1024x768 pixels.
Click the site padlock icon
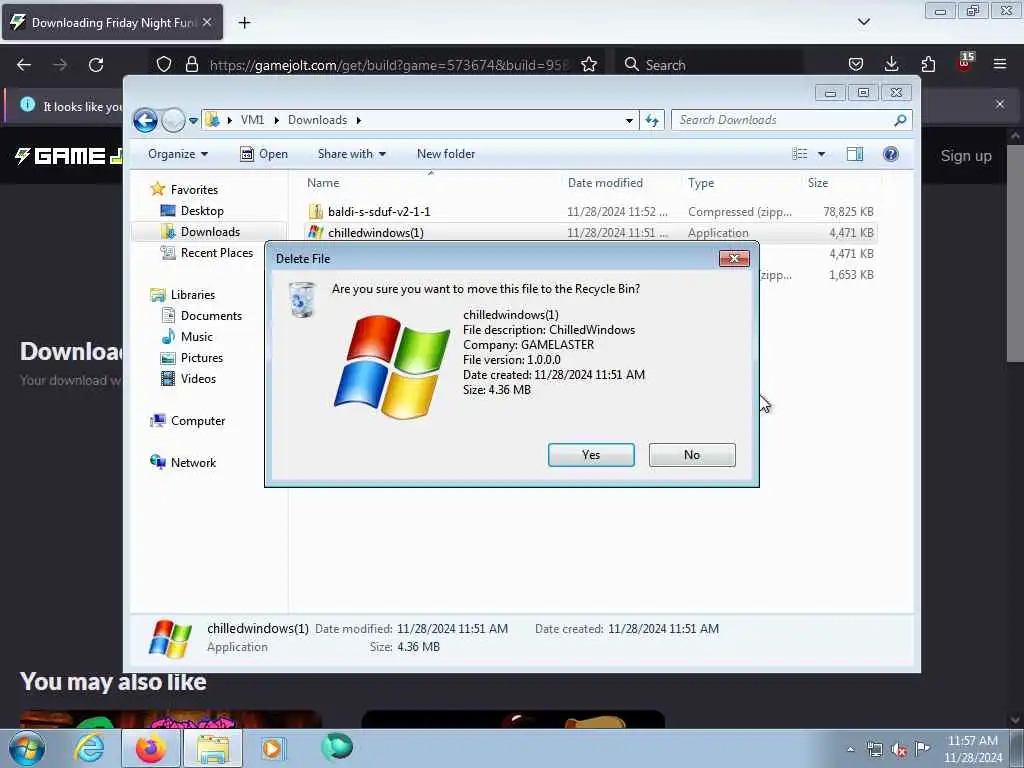pyautogui.click(x=191, y=64)
